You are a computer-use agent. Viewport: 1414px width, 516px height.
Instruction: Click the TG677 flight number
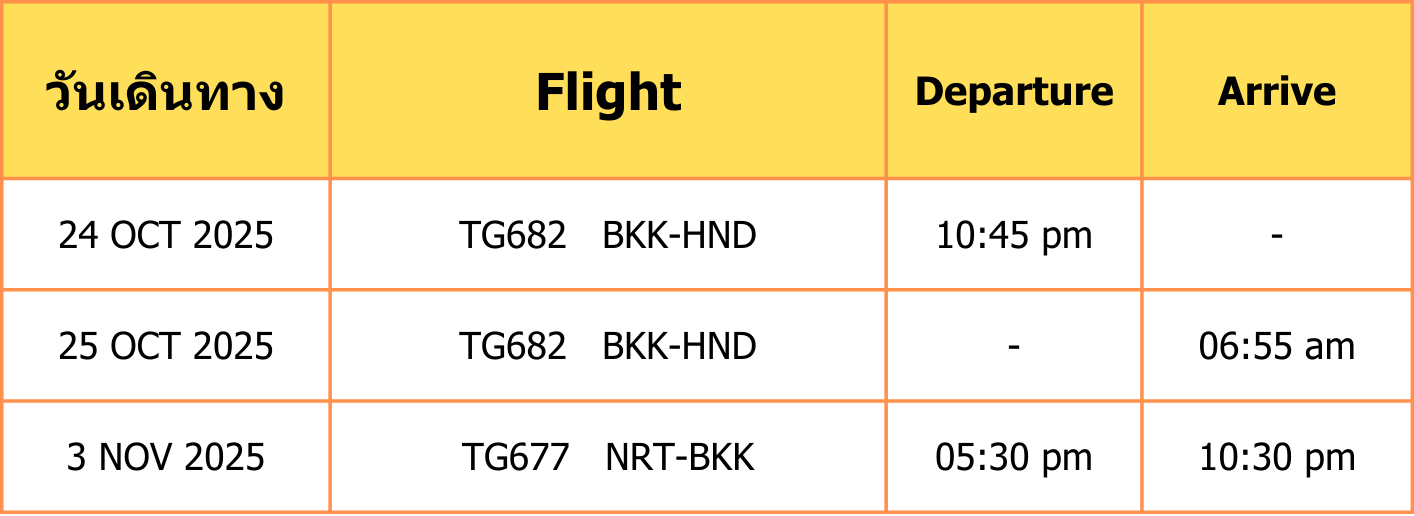pos(515,458)
